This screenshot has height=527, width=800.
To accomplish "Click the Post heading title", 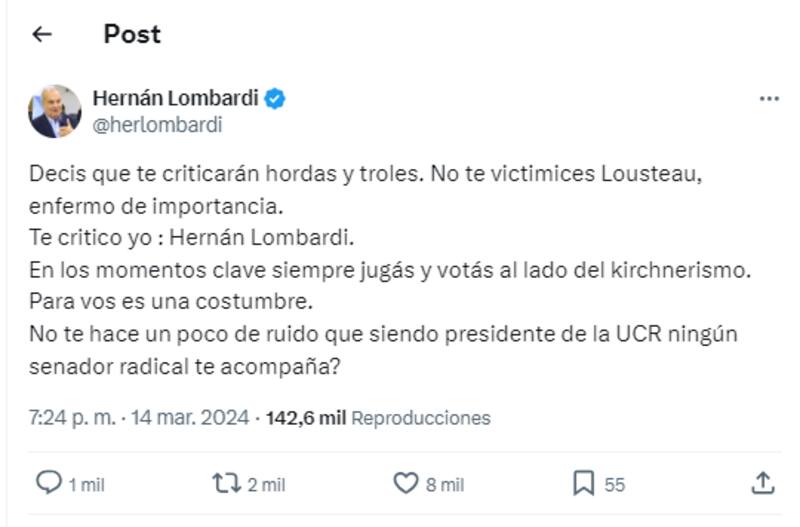I will tap(132, 34).
